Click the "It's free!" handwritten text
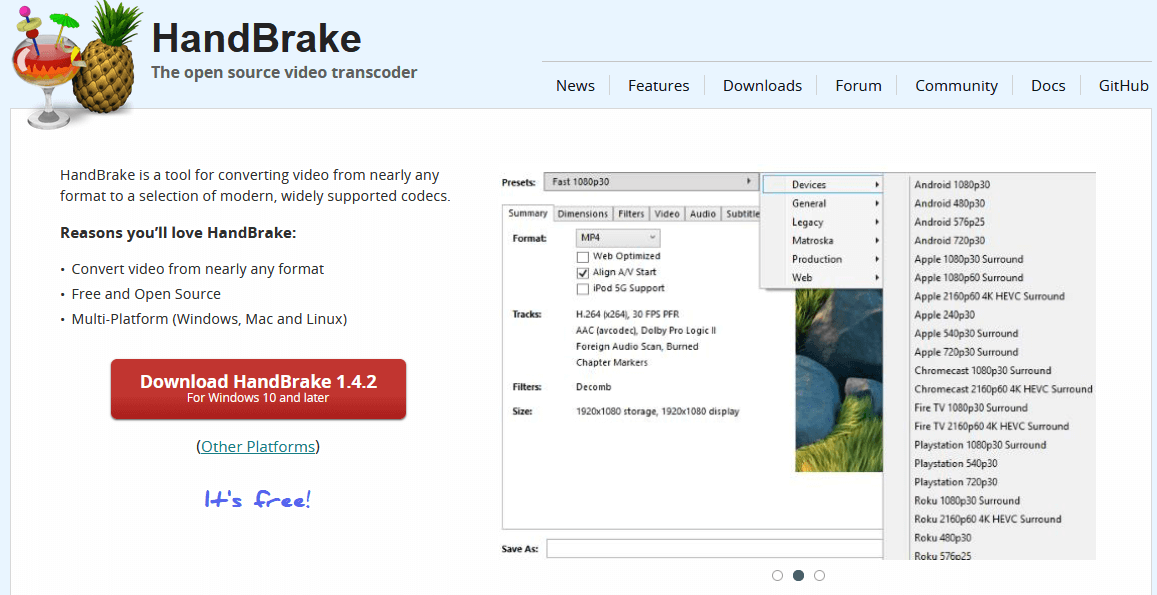Viewport: 1157px width, 595px height. [x=258, y=500]
